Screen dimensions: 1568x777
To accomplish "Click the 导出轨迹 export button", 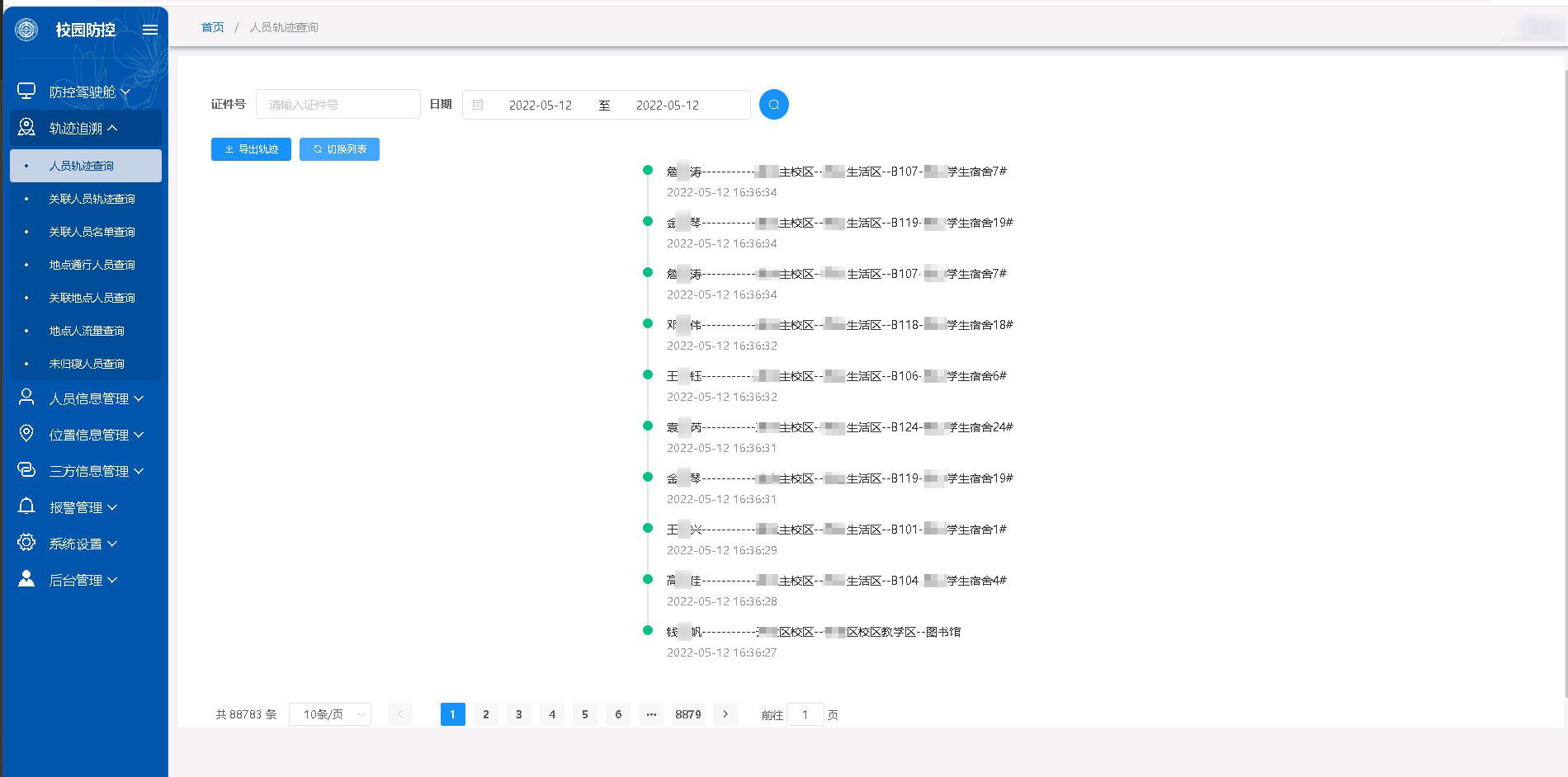I will tap(251, 149).
